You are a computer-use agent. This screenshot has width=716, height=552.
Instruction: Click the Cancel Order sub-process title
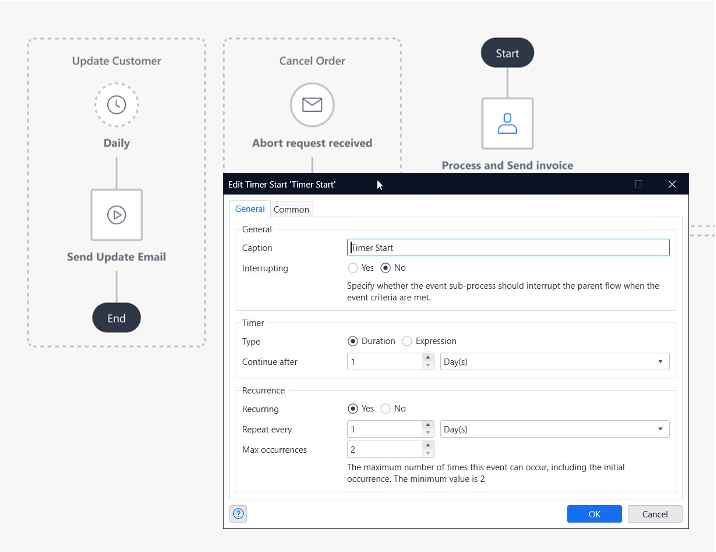tap(312, 61)
